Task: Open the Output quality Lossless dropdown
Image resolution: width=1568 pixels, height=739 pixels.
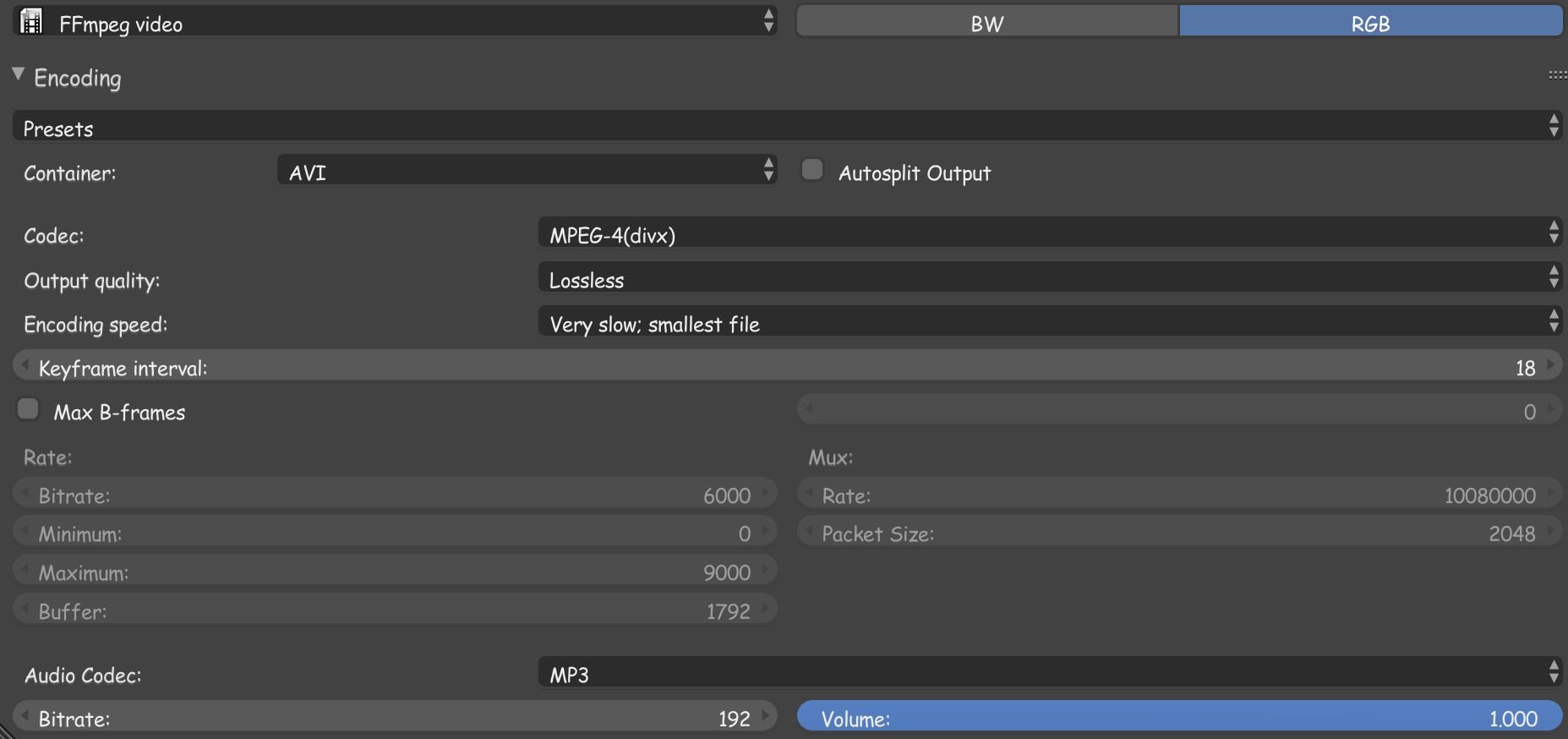Action: 1050,277
